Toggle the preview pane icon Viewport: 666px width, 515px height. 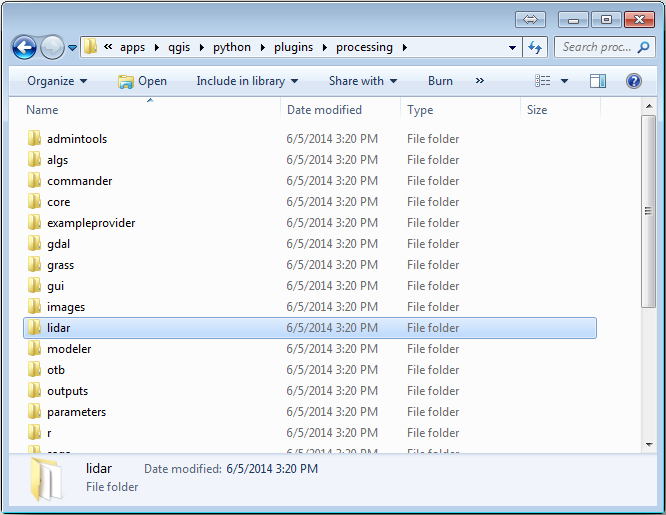pyautogui.click(x=598, y=81)
